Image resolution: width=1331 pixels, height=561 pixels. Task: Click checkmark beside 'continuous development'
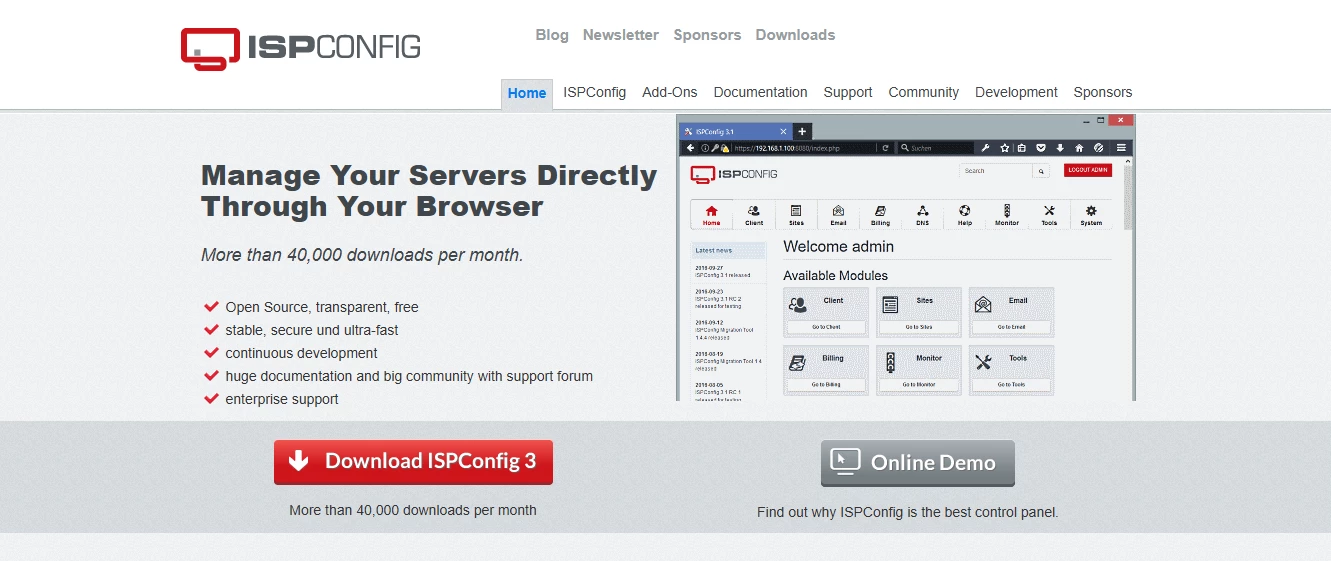(211, 352)
